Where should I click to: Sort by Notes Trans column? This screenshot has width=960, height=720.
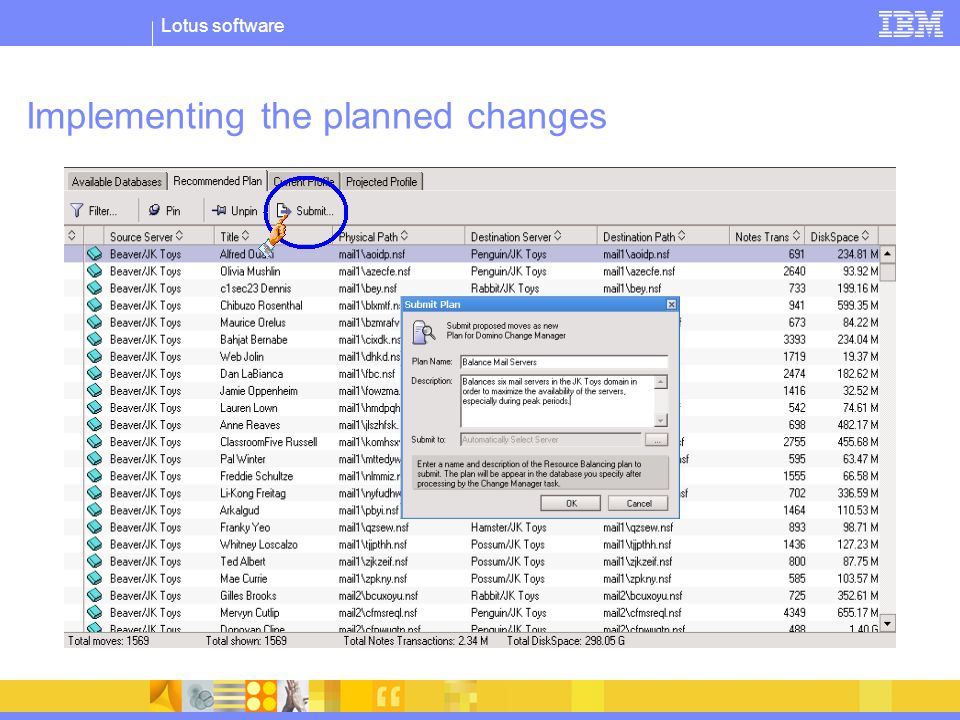click(767, 236)
